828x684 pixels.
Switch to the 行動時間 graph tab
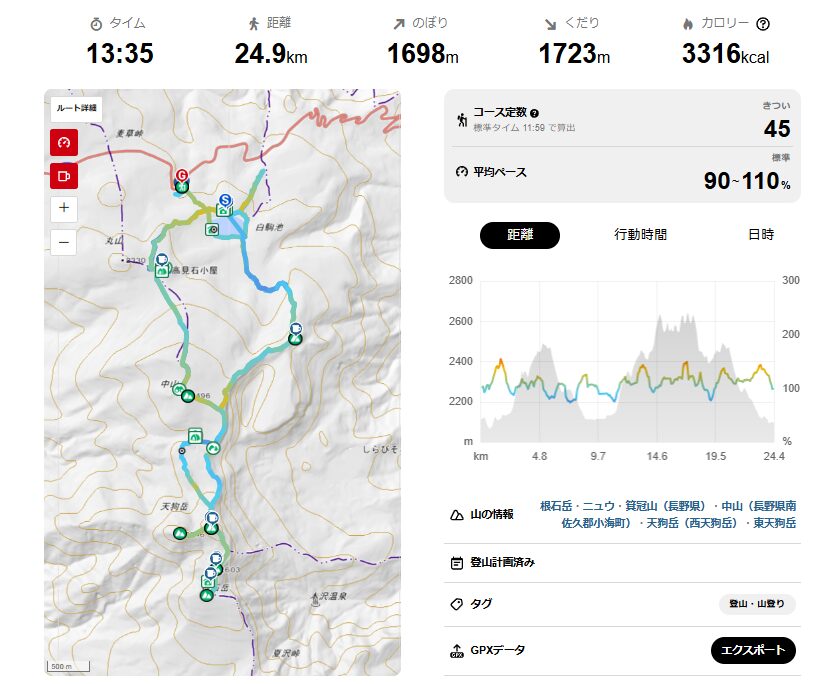pos(640,235)
